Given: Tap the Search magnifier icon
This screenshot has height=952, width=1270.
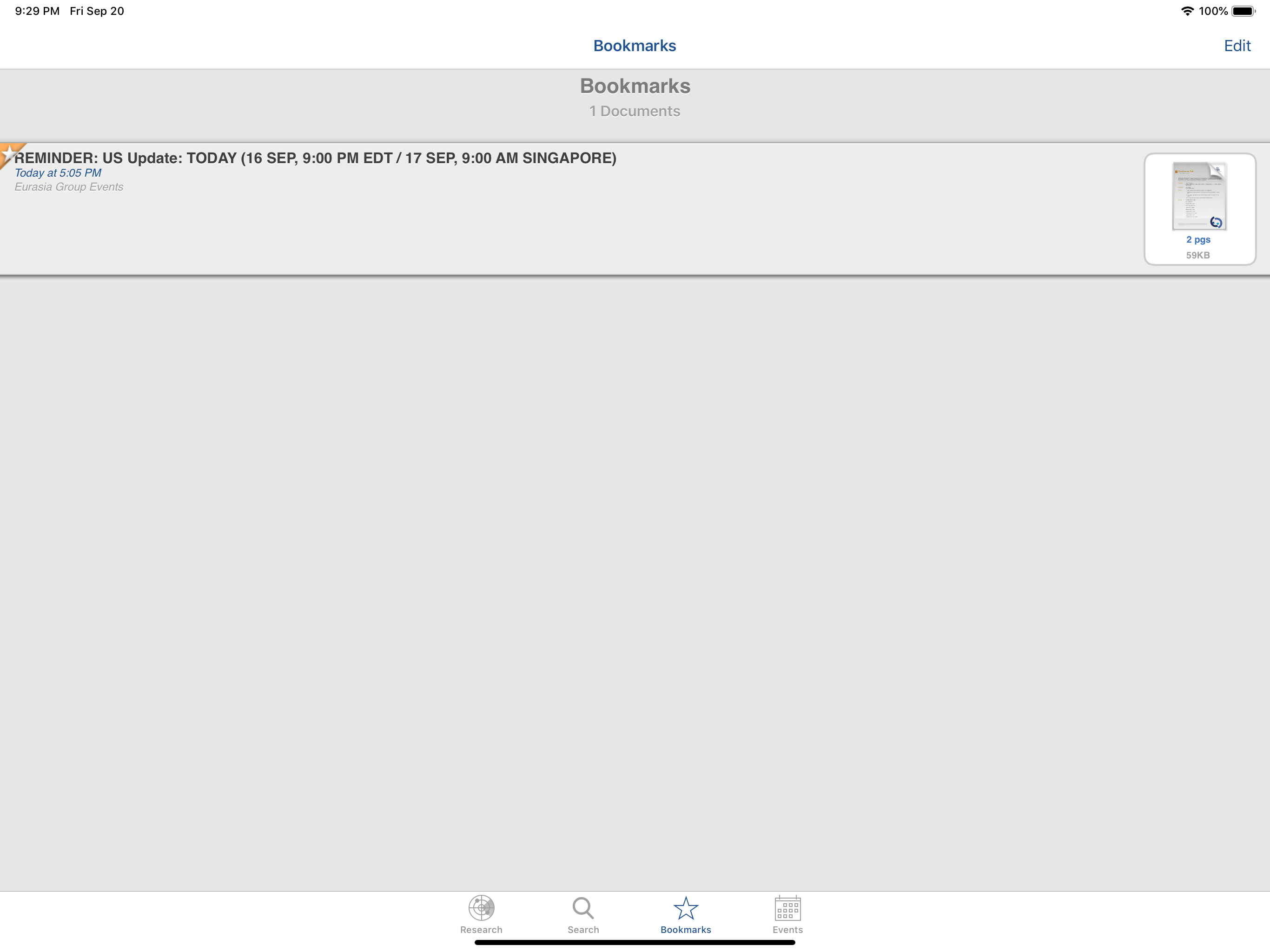Looking at the screenshot, I should coord(583,908).
